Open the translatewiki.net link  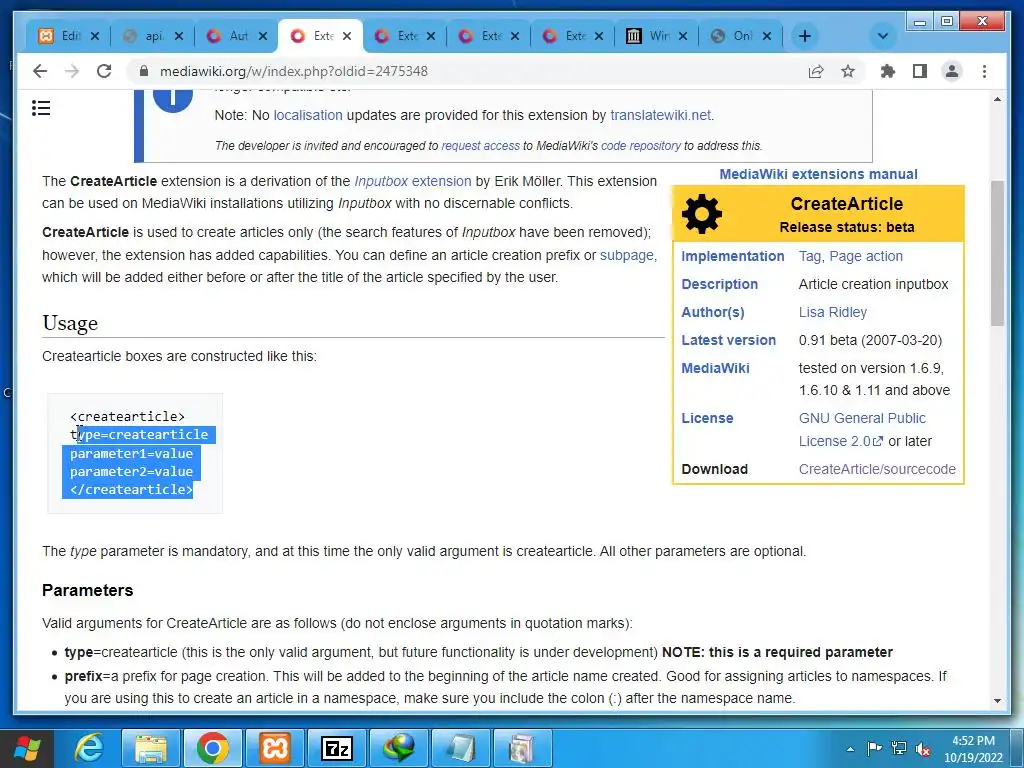[660, 115]
